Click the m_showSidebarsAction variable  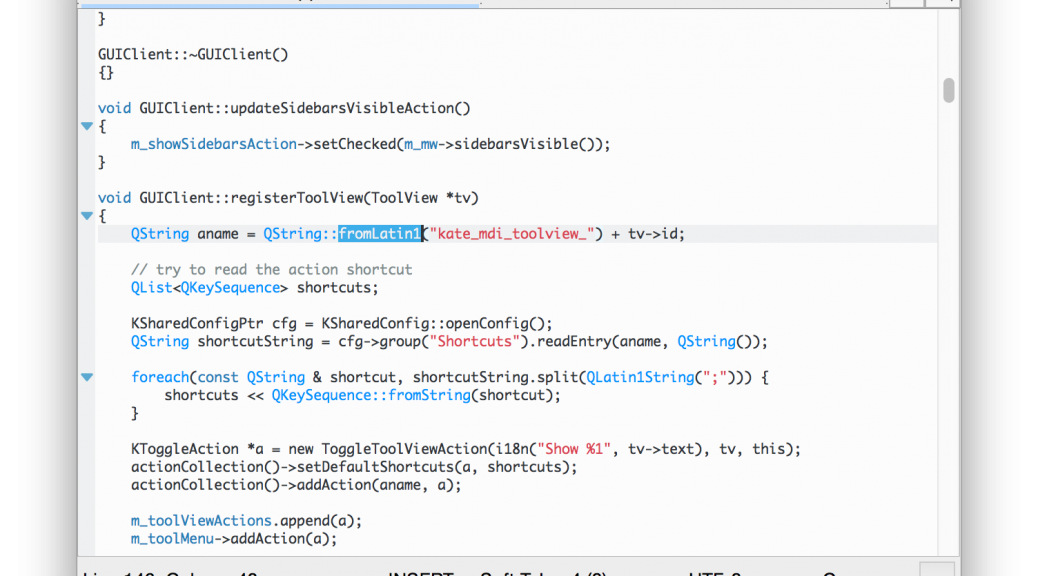[x=214, y=144]
